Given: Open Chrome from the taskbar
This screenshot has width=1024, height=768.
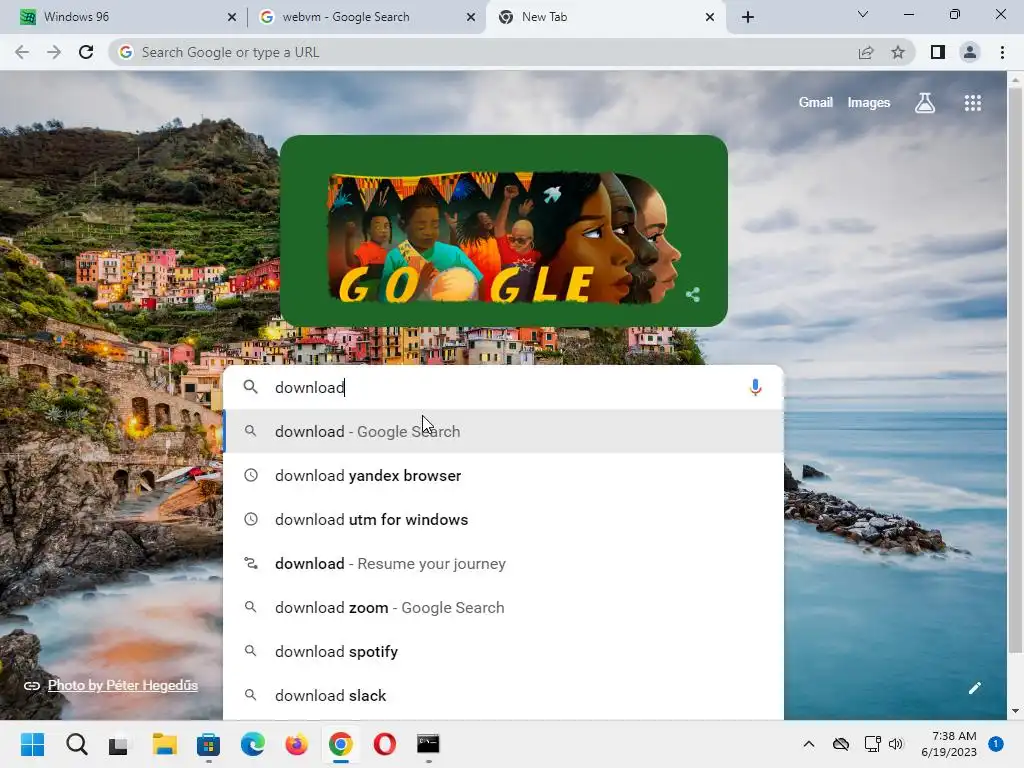Looking at the screenshot, I should [340, 744].
